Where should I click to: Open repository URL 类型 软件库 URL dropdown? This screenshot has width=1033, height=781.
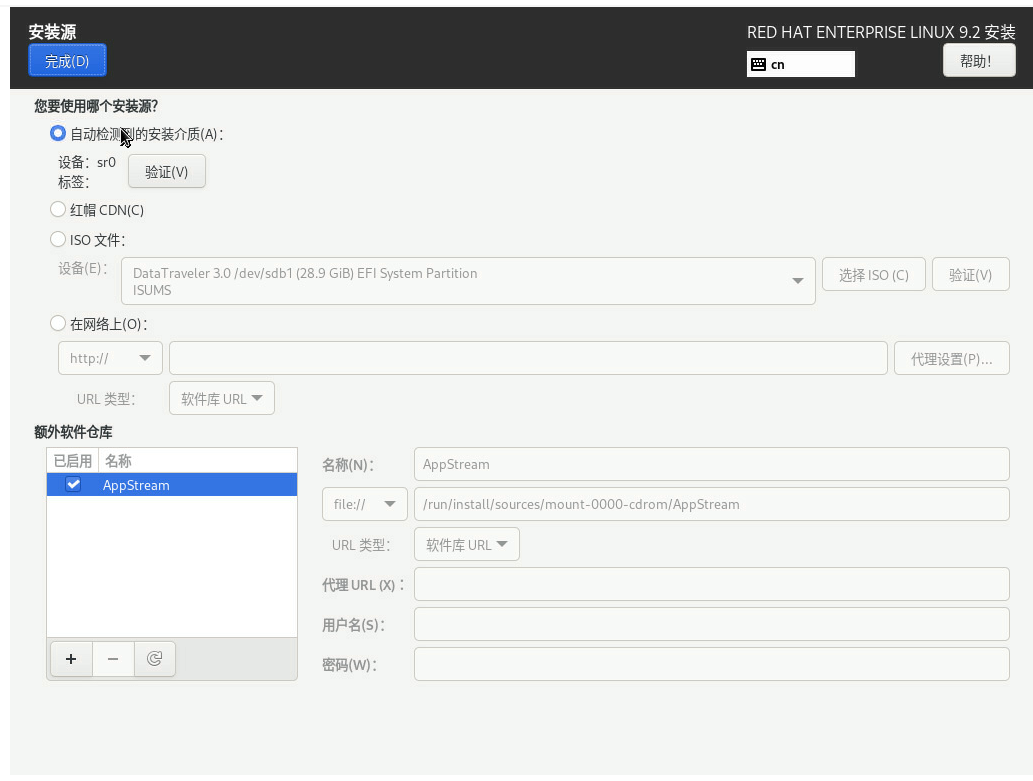tap(467, 545)
